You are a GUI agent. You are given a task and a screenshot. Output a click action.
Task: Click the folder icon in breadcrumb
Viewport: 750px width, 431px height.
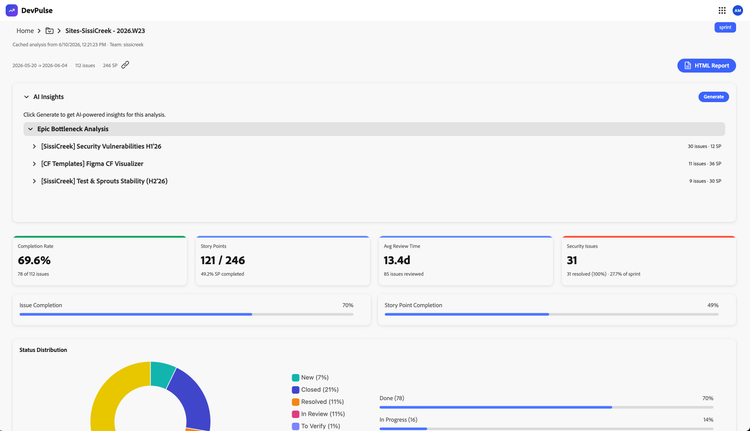click(49, 31)
